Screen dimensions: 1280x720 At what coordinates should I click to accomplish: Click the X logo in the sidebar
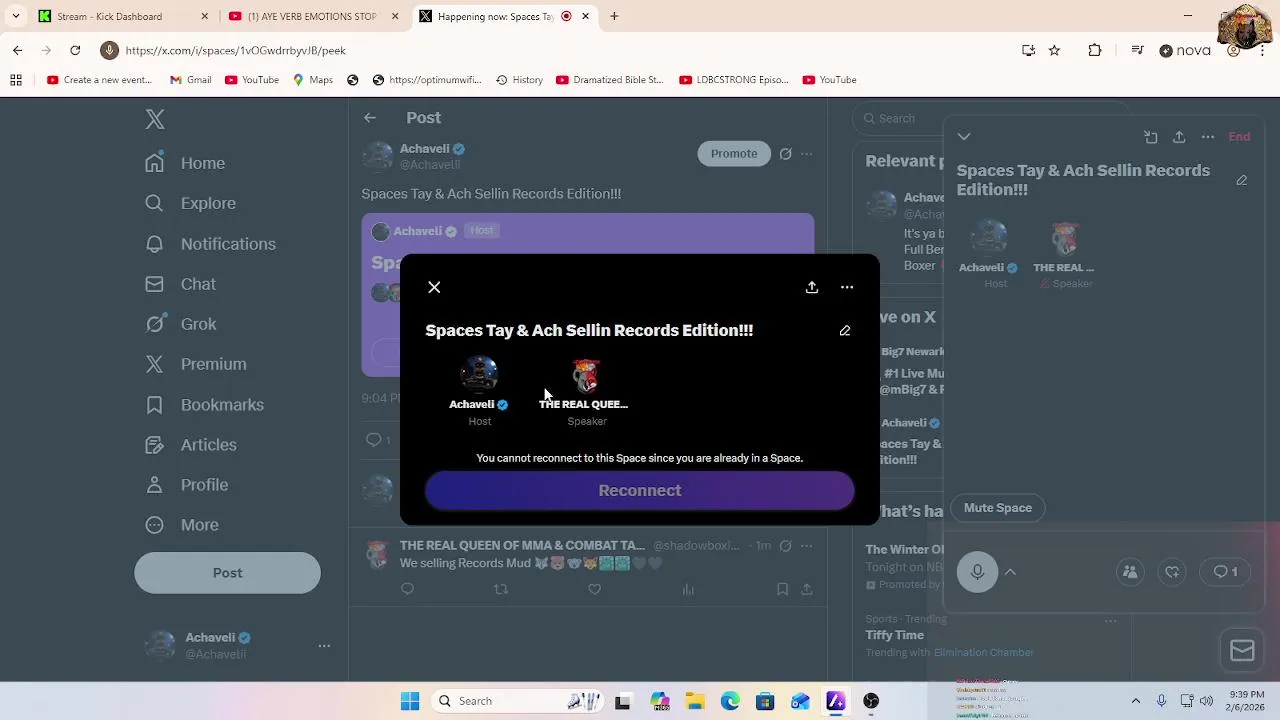click(x=155, y=119)
